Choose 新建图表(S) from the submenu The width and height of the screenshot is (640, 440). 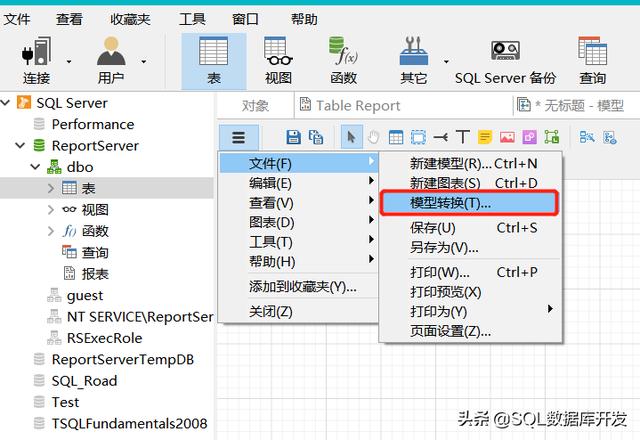(471, 183)
